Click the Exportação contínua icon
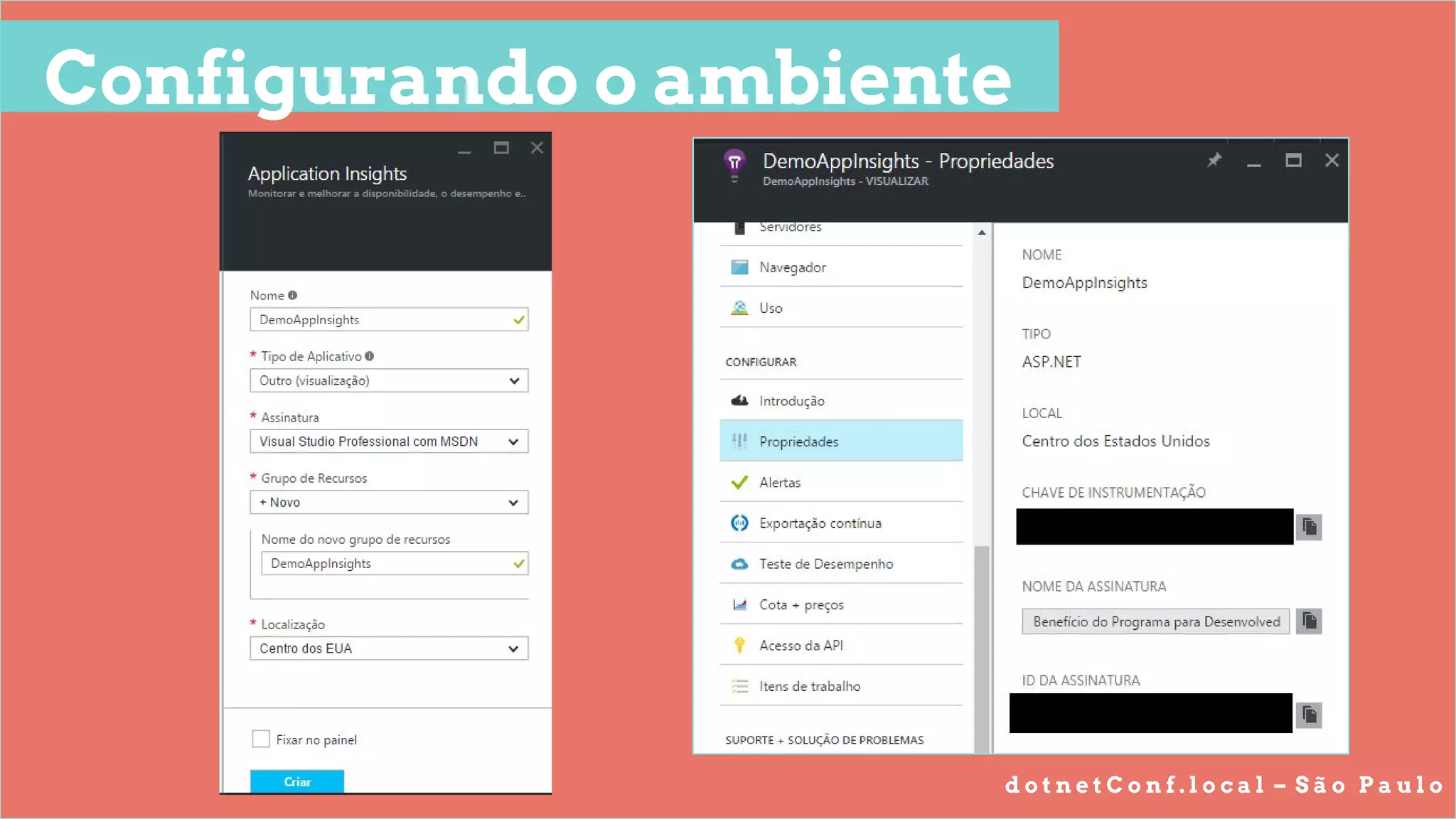 pyautogui.click(x=739, y=523)
